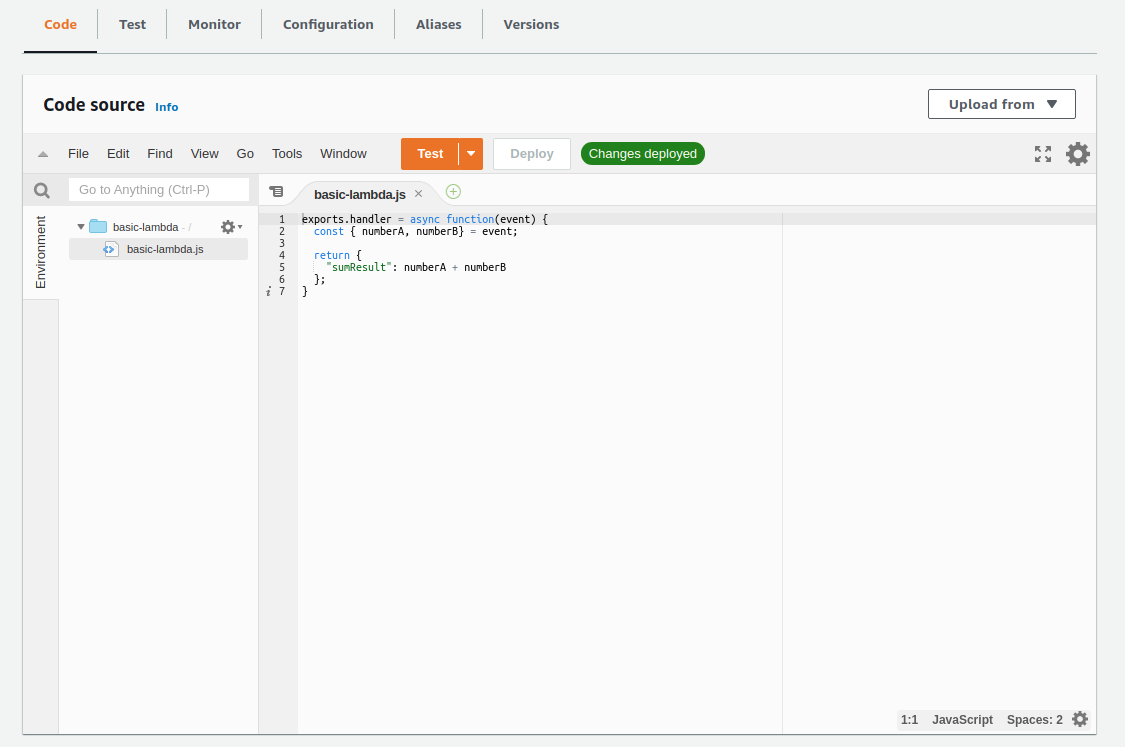Open the Edit menu
This screenshot has width=1125, height=747.
[118, 154]
